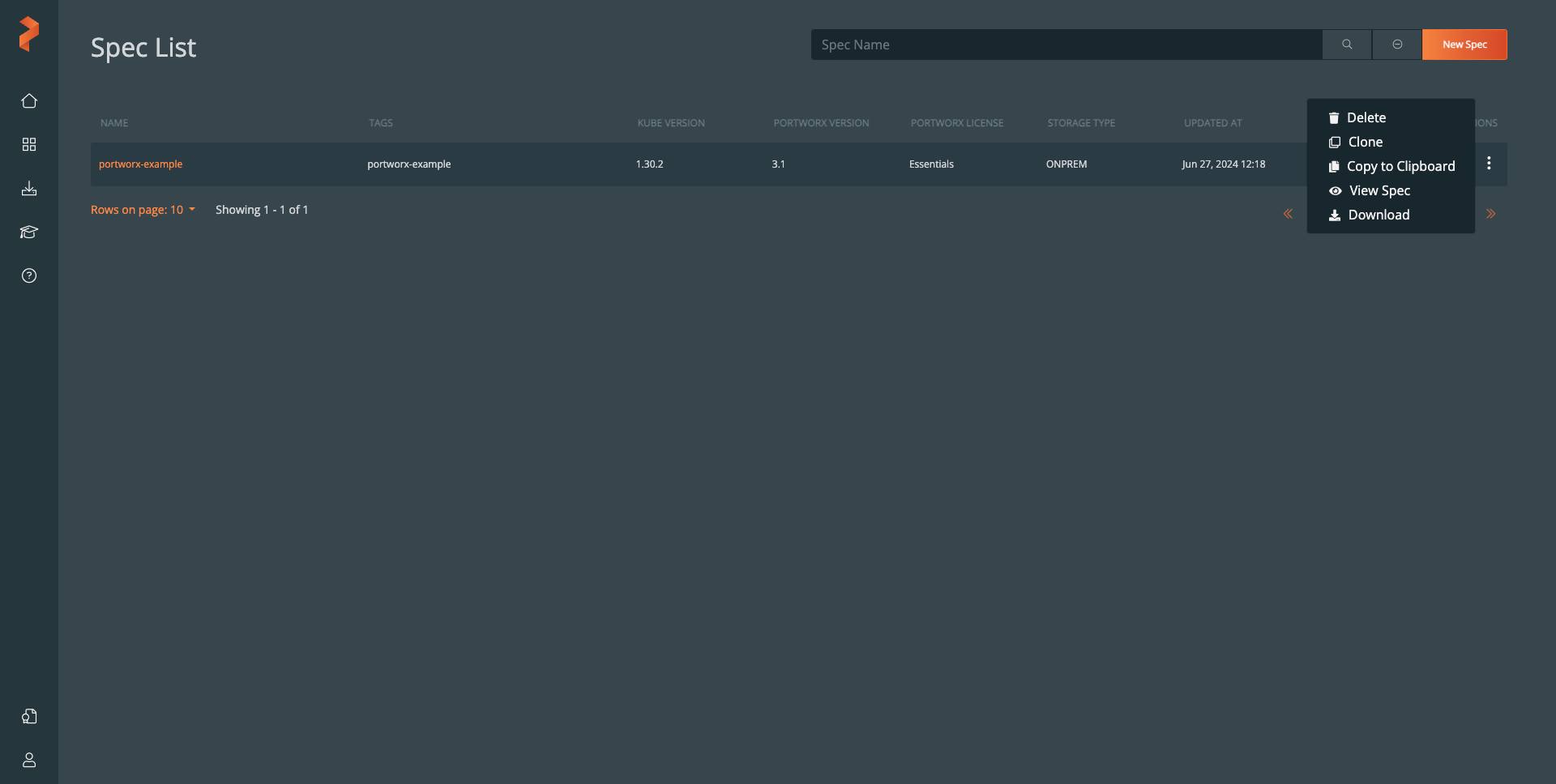Start a search with the magnifier icon
1556x784 pixels.
point(1346,45)
